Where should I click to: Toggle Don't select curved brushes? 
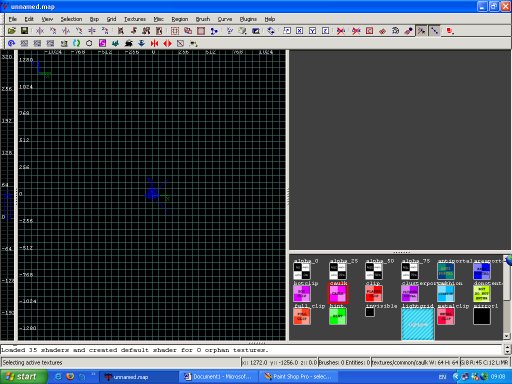click(356, 31)
